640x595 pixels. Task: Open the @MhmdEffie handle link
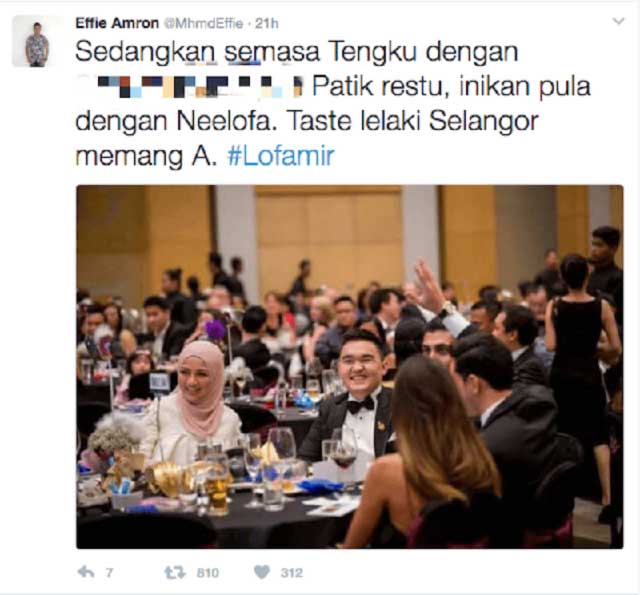click(x=203, y=24)
